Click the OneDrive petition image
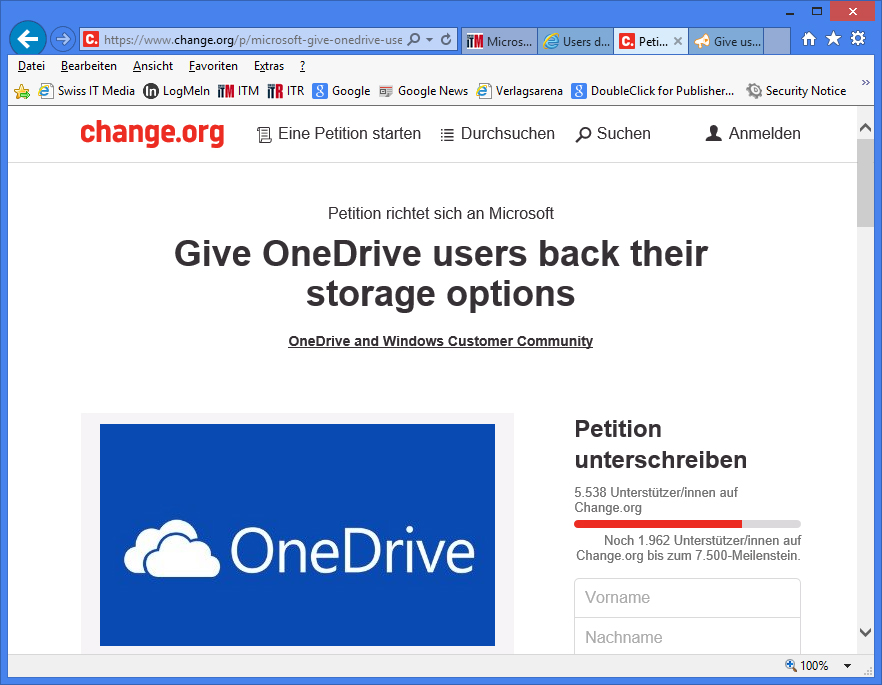 point(298,535)
